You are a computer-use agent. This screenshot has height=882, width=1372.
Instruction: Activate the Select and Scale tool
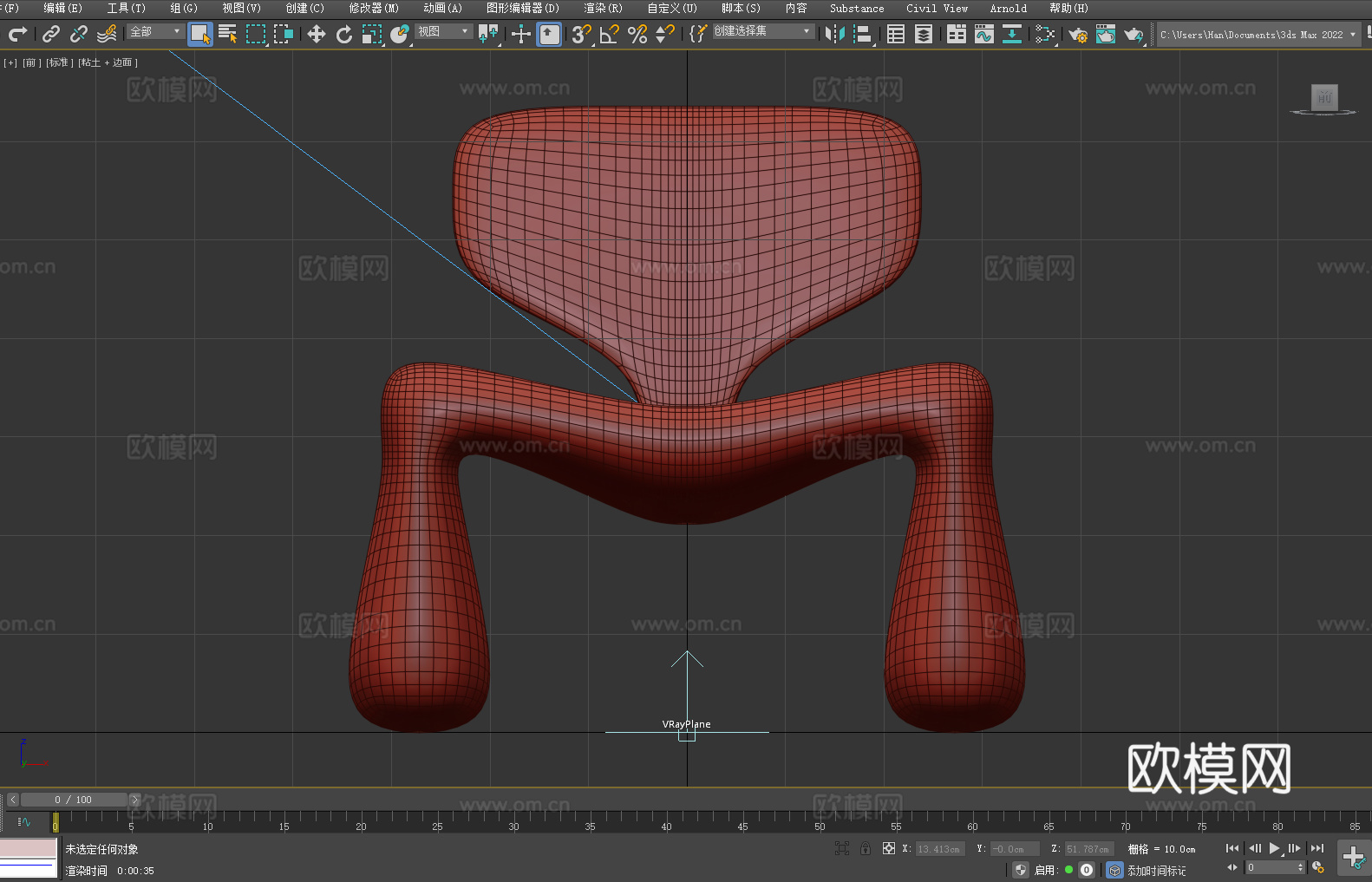pyautogui.click(x=372, y=34)
